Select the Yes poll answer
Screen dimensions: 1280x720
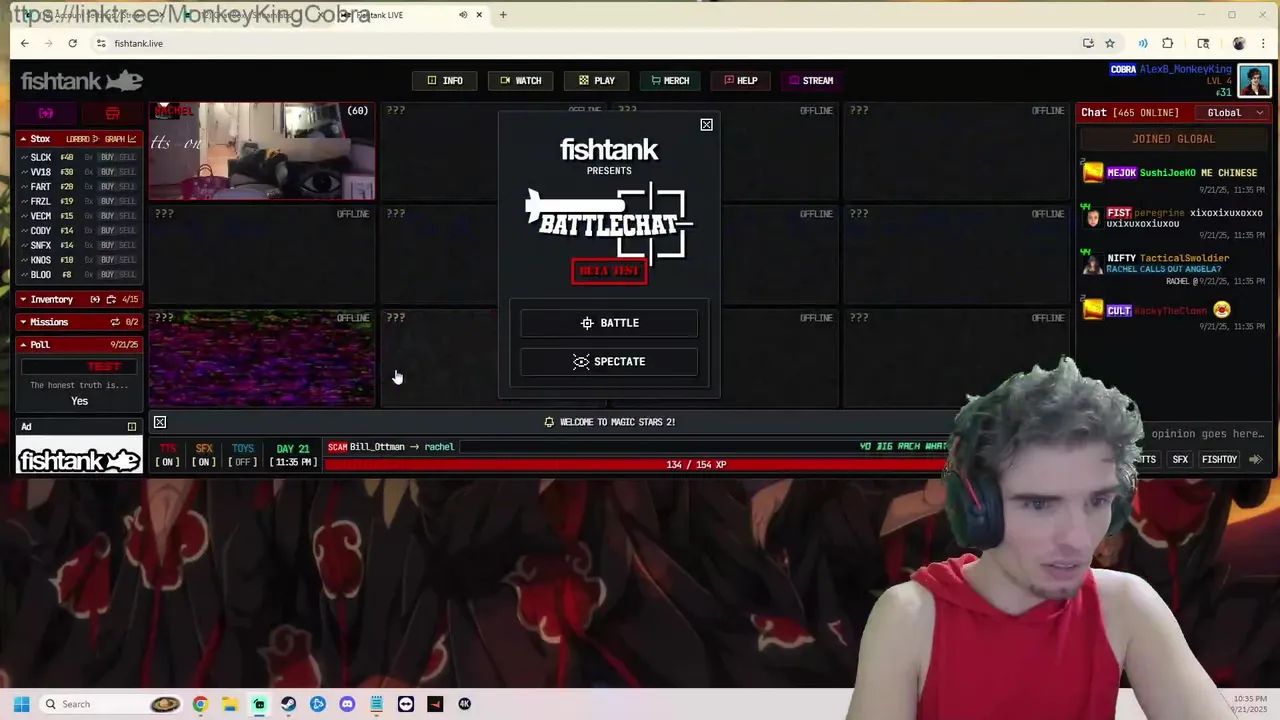click(x=80, y=401)
